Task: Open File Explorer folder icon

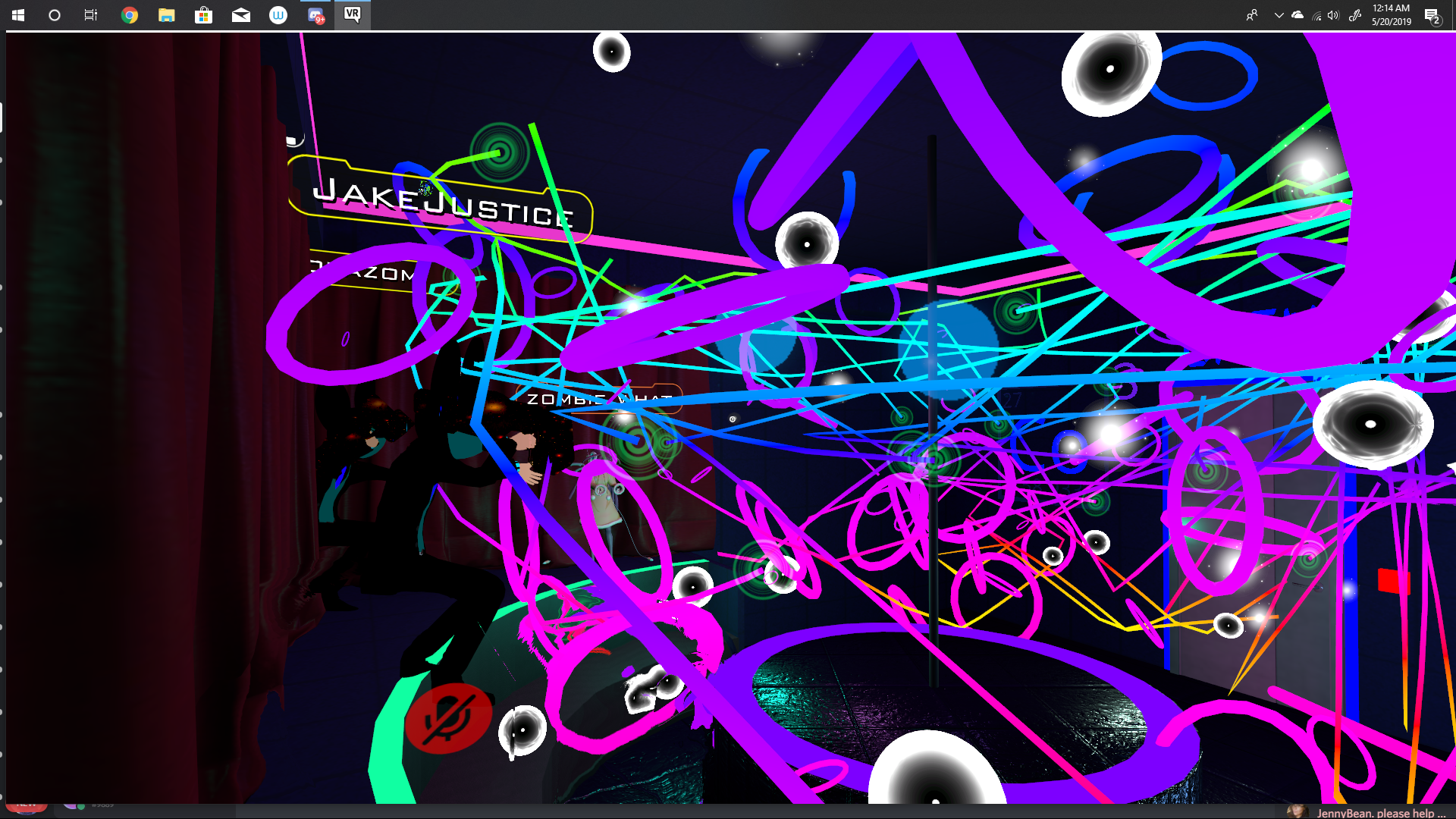Action: pyautogui.click(x=167, y=15)
